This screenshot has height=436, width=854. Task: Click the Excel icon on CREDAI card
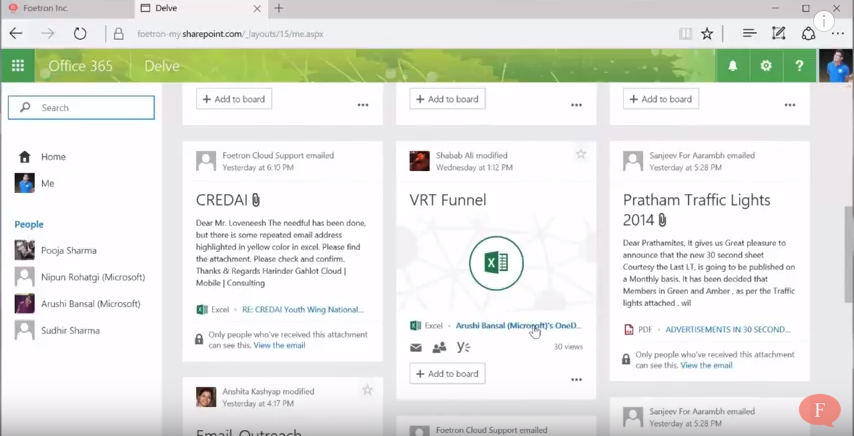(202, 310)
